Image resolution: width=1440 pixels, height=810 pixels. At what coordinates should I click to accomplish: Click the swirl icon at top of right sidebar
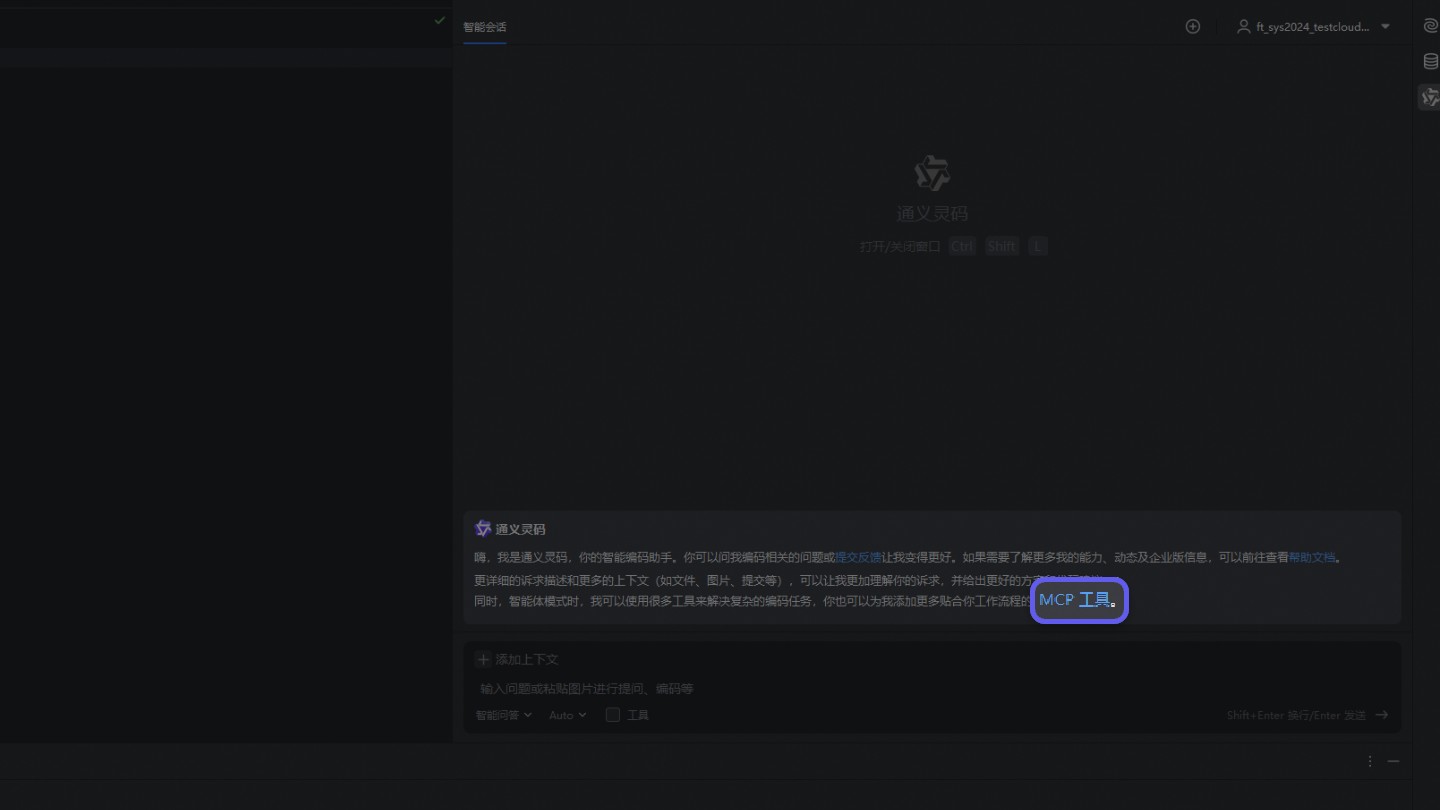pos(1429,25)
